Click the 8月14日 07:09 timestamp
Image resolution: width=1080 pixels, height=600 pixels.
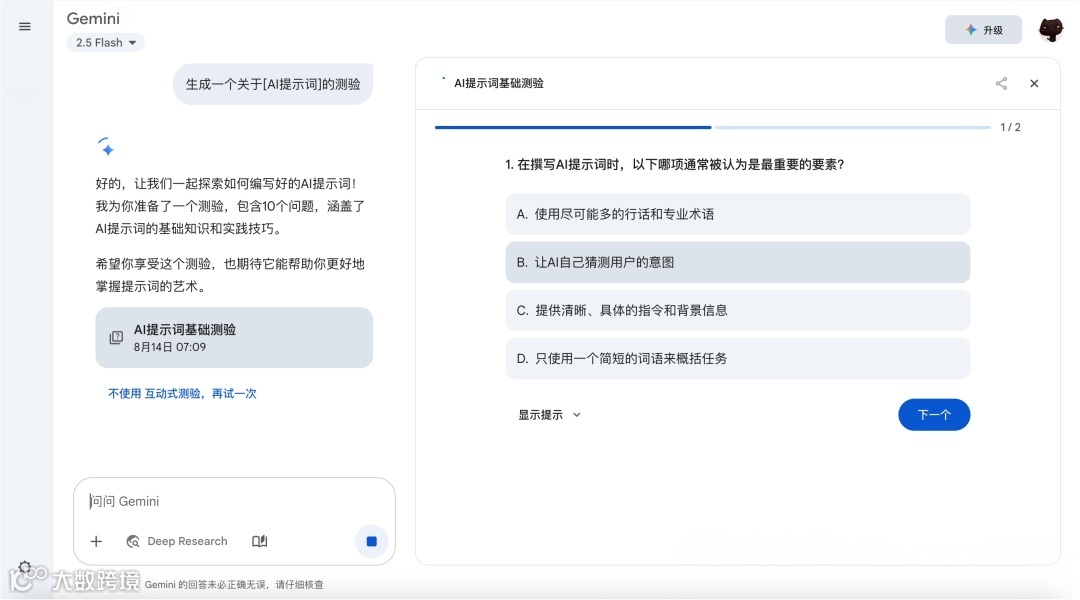tap(169, 347)
